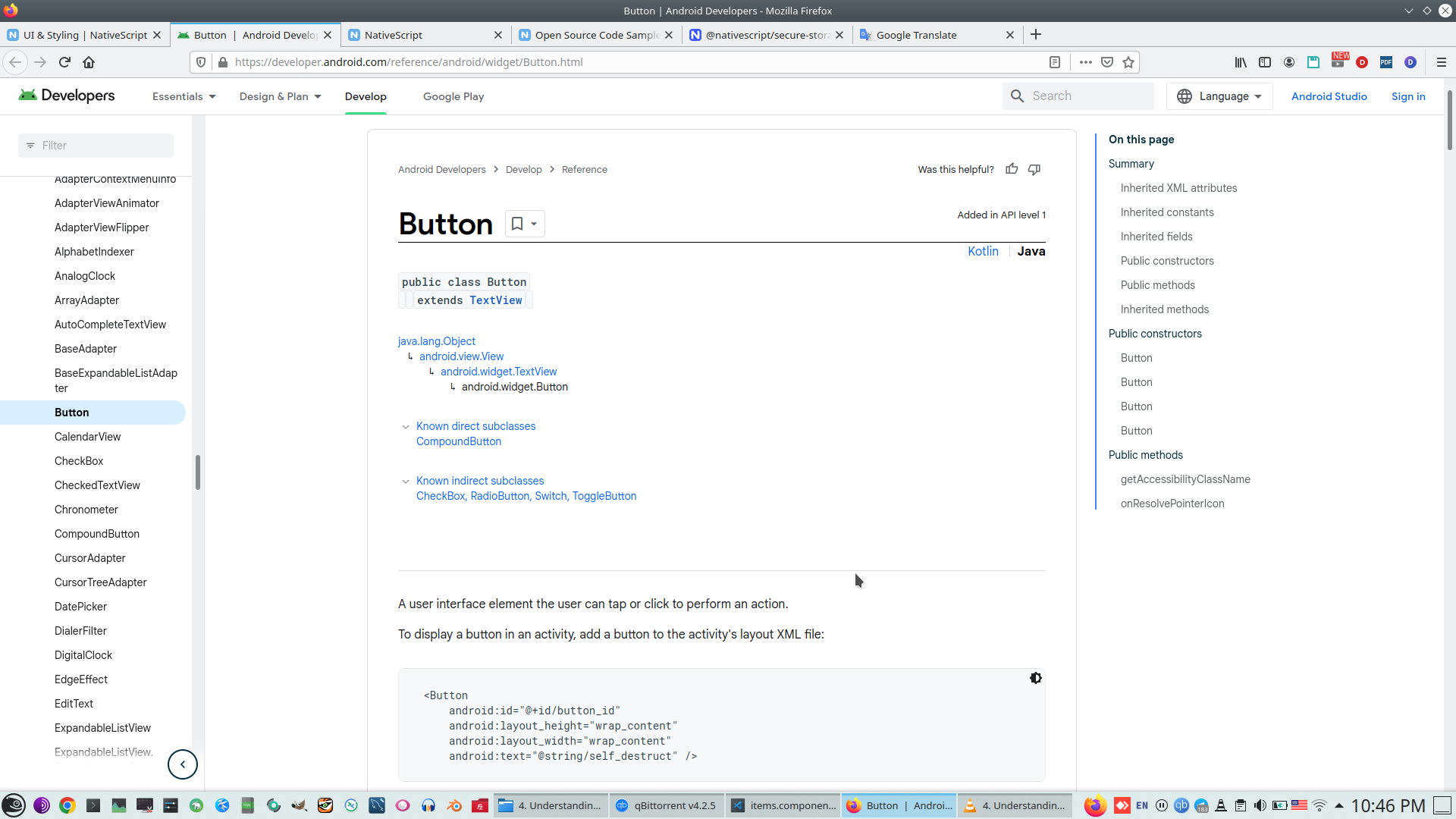
Task: Reload the current page
Action: click(64, 62)
